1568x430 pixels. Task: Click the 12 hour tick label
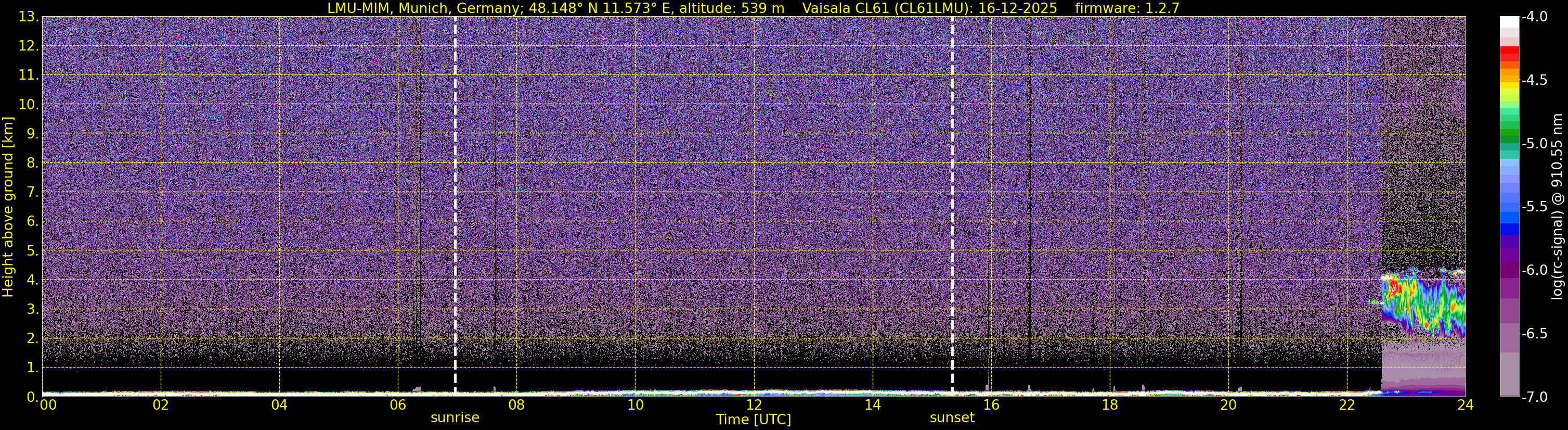(x=754, y=405)
